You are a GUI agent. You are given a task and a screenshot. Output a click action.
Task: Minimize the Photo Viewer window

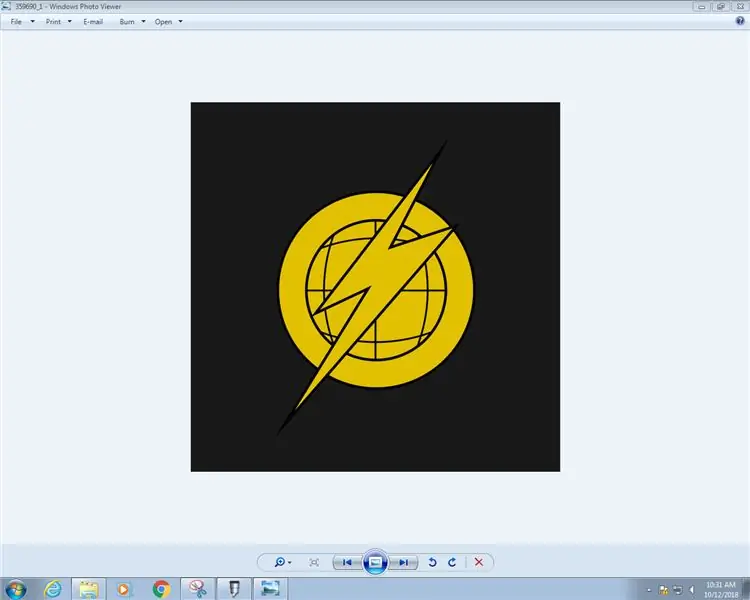click(x=701, y=7)
